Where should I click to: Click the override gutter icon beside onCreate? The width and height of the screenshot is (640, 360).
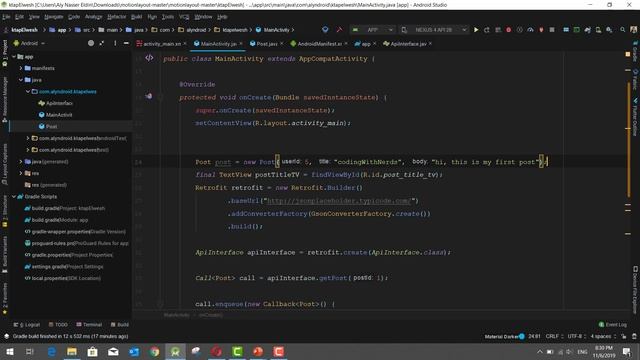pos(149,96)
